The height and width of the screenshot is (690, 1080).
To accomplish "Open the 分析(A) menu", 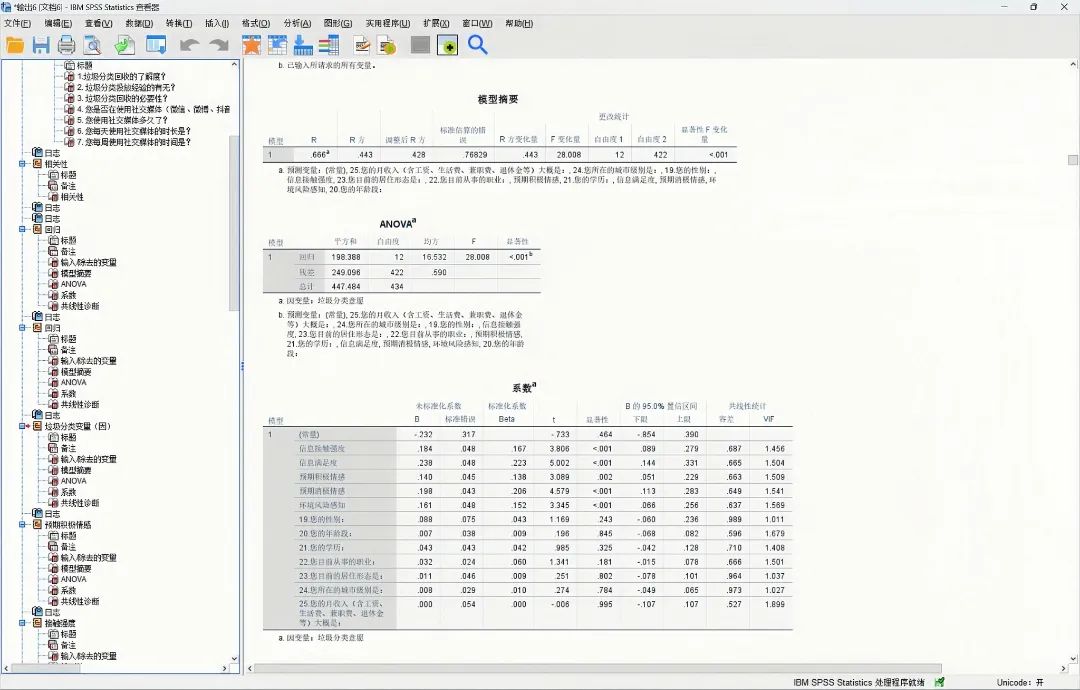I will click(x=297, y=23).
